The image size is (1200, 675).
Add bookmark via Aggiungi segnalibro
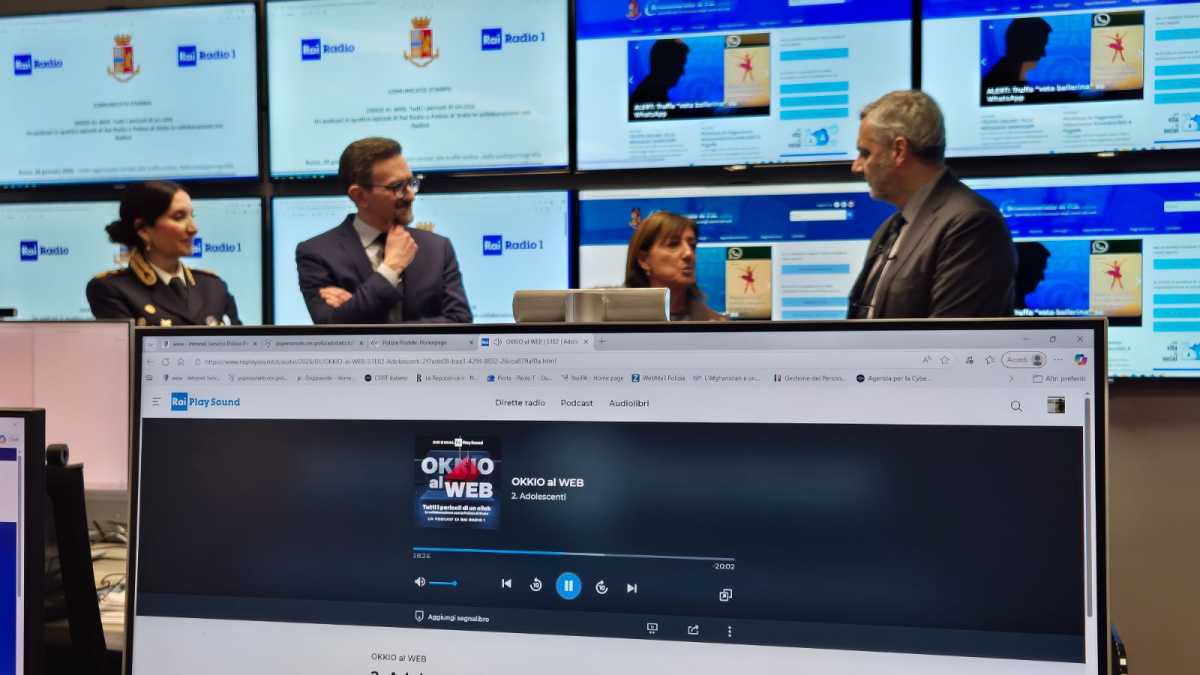tap(451, 618)
